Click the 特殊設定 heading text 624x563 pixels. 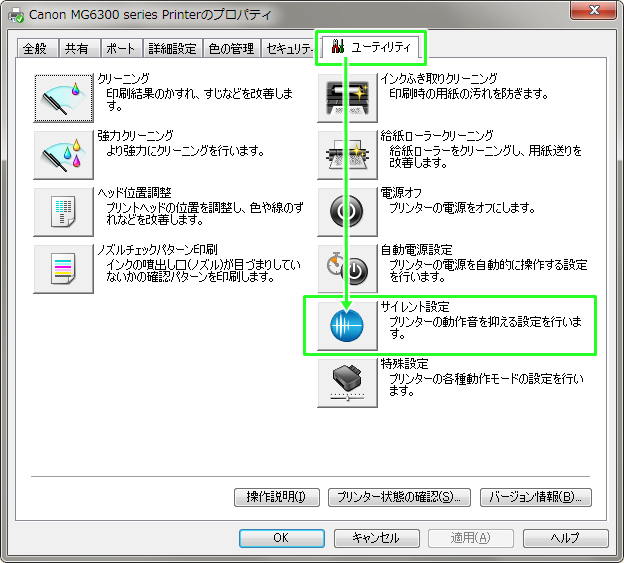point(404,364)
